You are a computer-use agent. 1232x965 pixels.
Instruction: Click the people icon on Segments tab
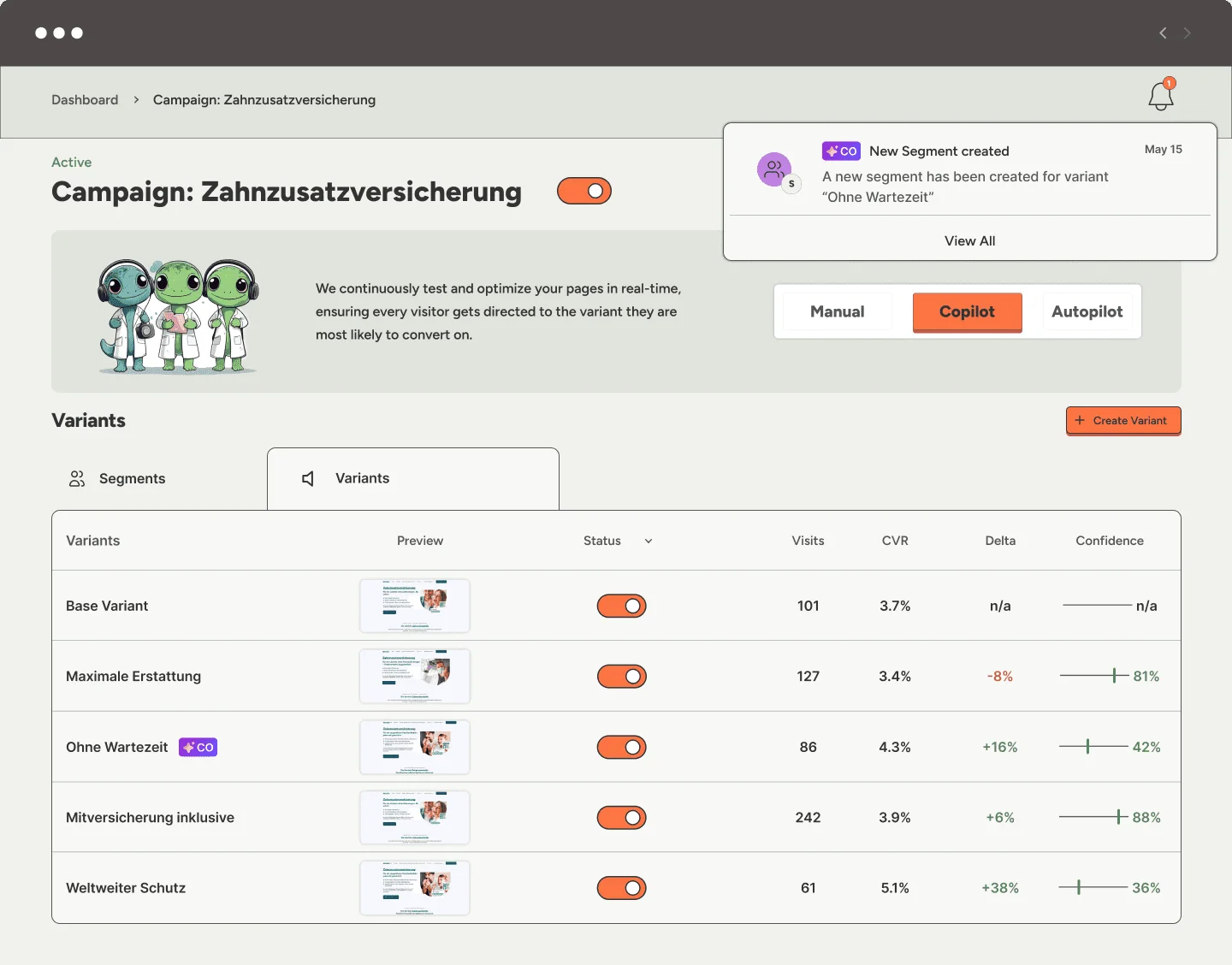pyautogui.click(x=77, y=478)
